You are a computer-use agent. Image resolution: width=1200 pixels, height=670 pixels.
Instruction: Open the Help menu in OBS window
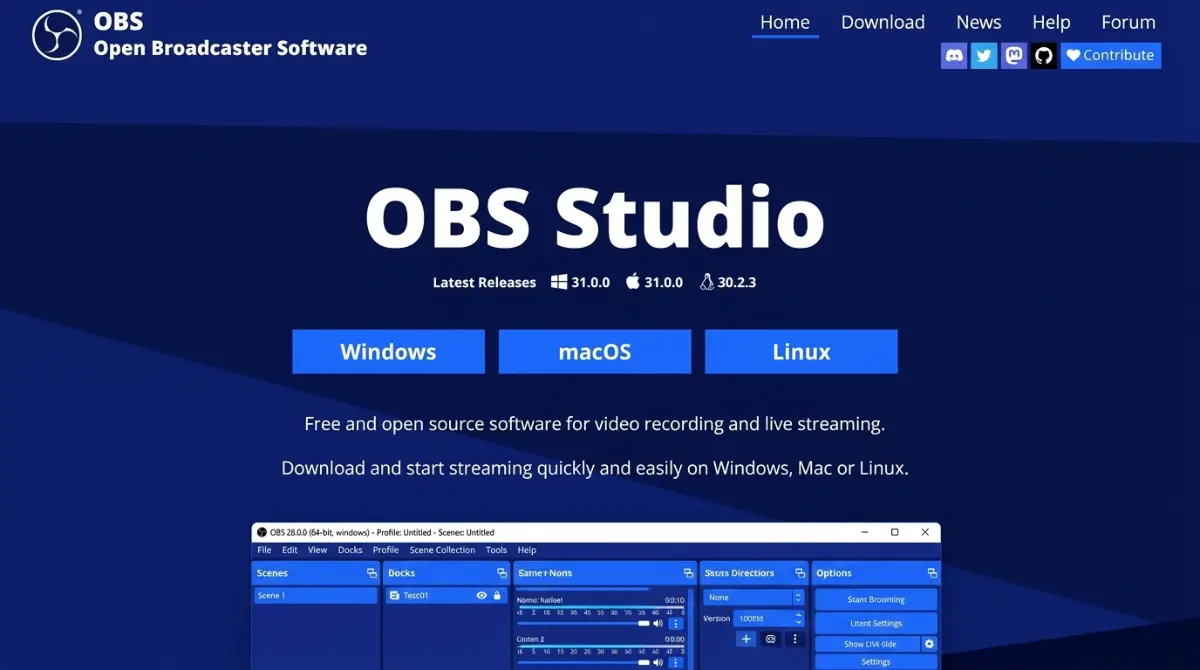527,550
